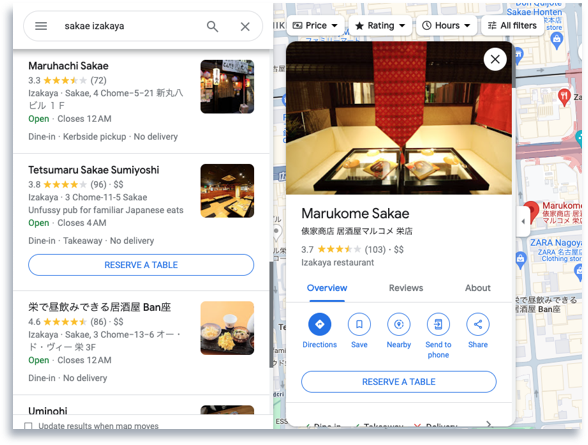
Task: Clear the search with the X icon
Action: tap(245, 26)
